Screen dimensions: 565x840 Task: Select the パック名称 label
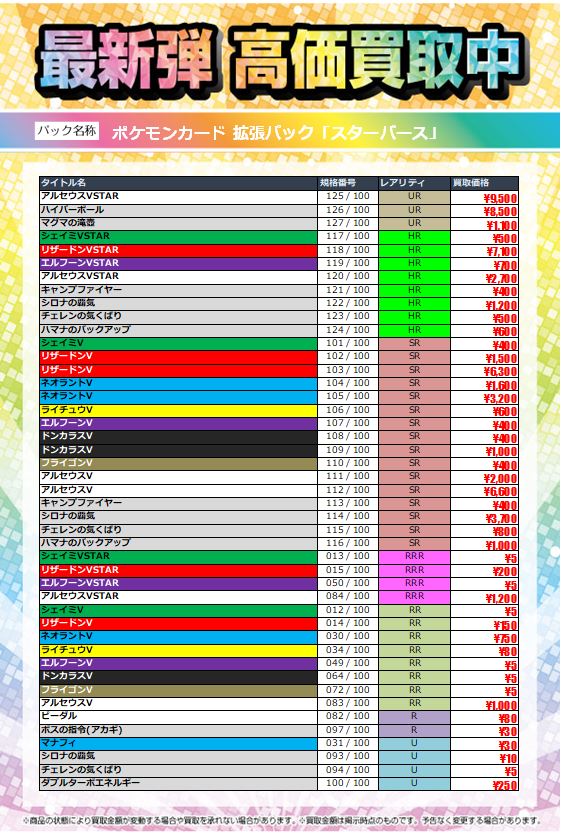(66, 131)
